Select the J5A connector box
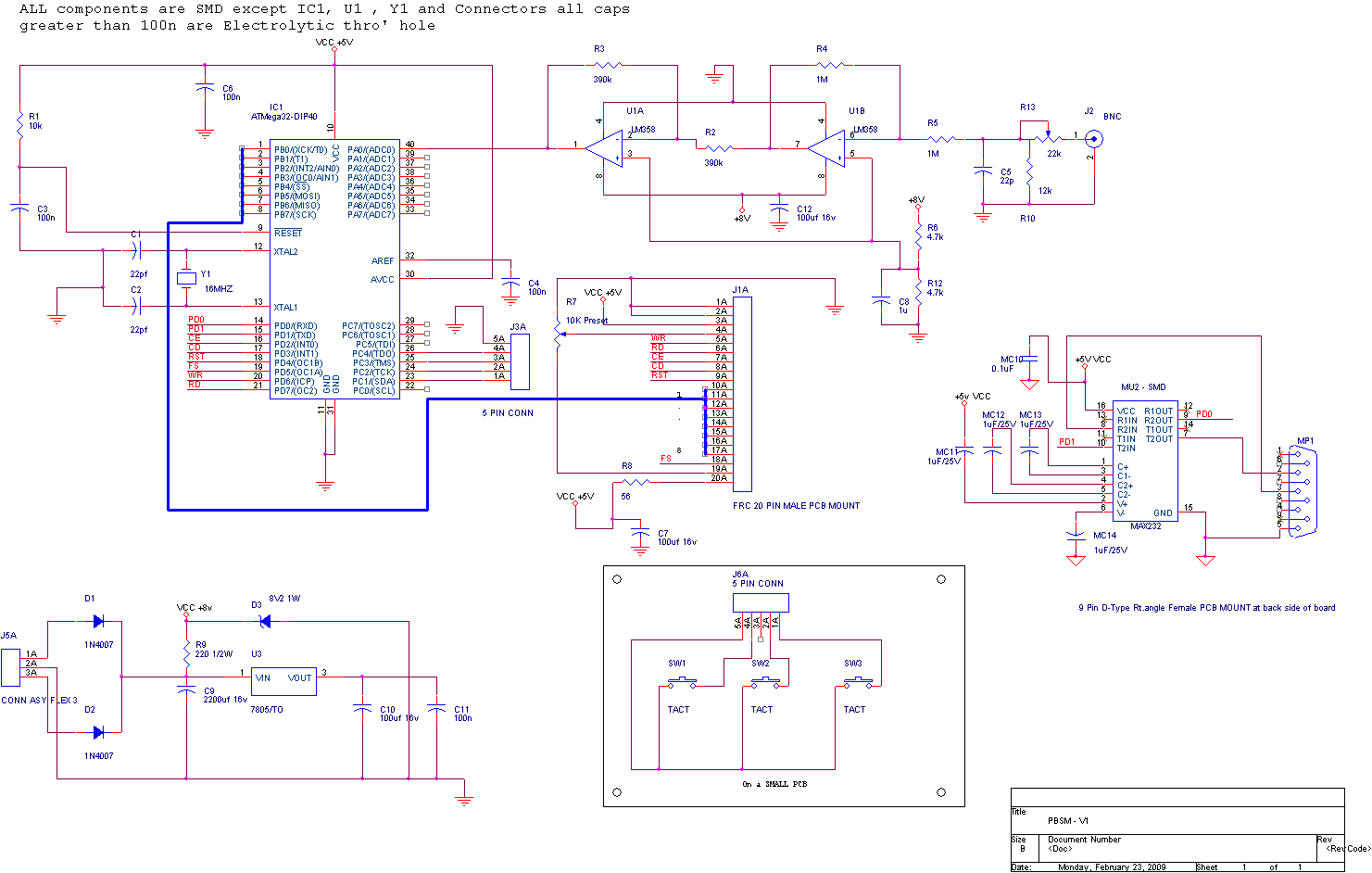The image size is (1372, 873). tap(10, 667)
